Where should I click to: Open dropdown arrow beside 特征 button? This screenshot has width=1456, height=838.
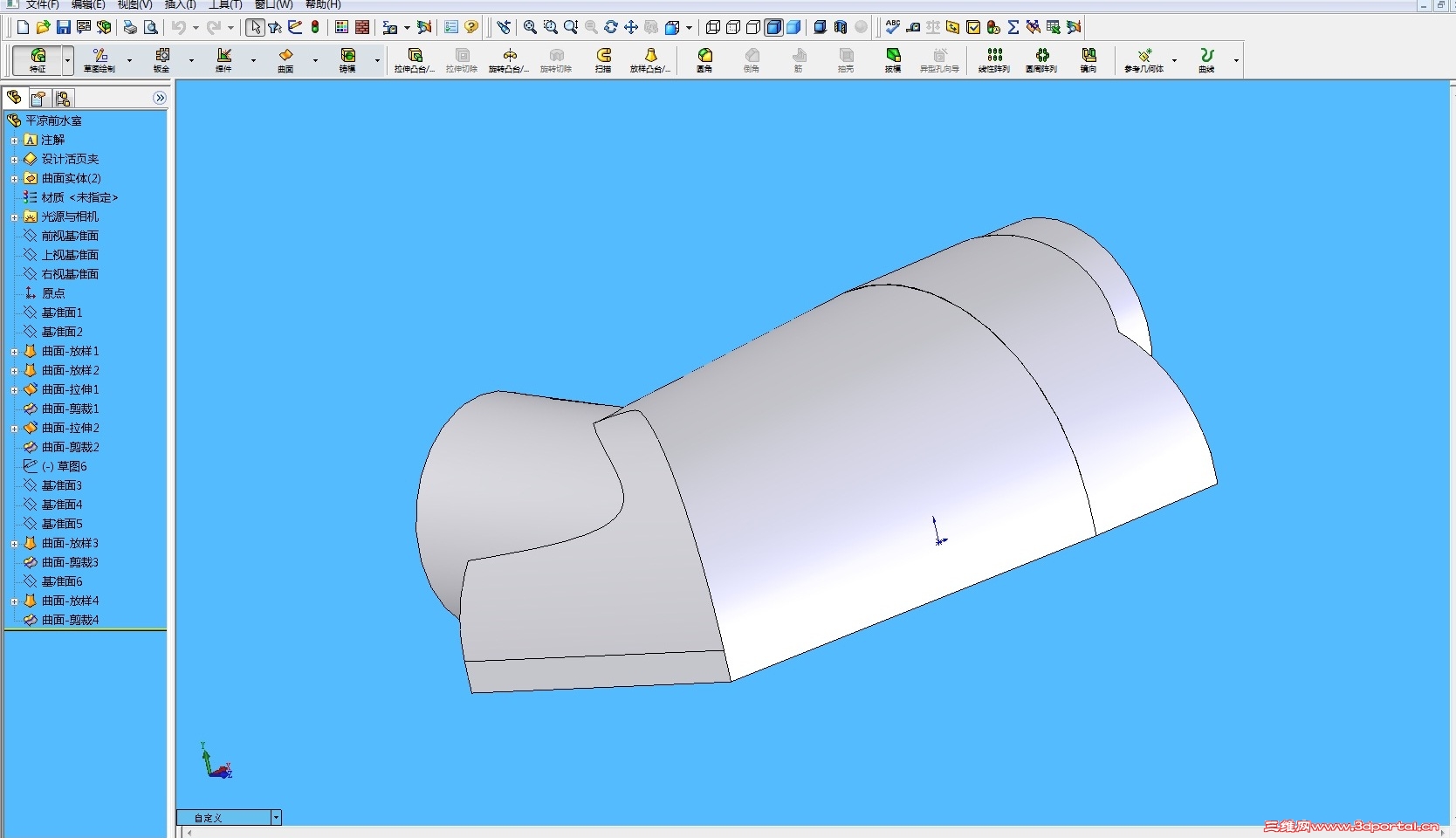coord(67,60)
